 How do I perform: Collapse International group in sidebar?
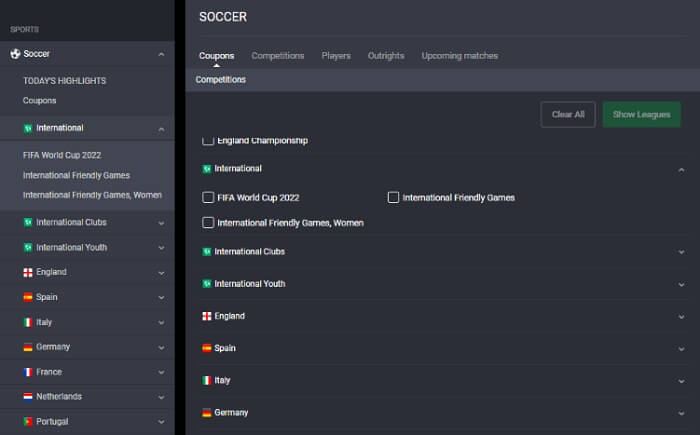(x=161, y=130)
